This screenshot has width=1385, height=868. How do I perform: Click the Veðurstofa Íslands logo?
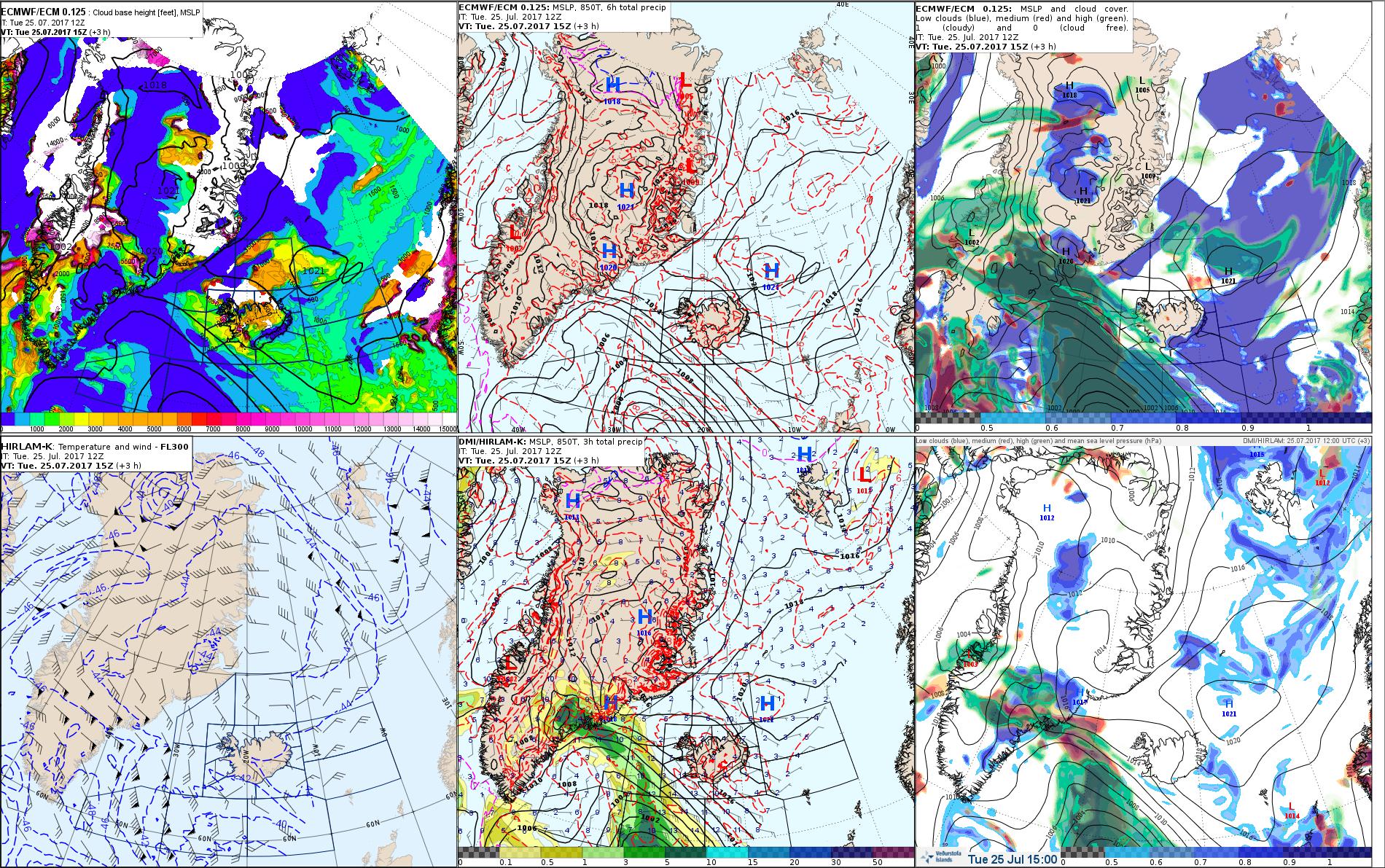click(x=941, y=858)
